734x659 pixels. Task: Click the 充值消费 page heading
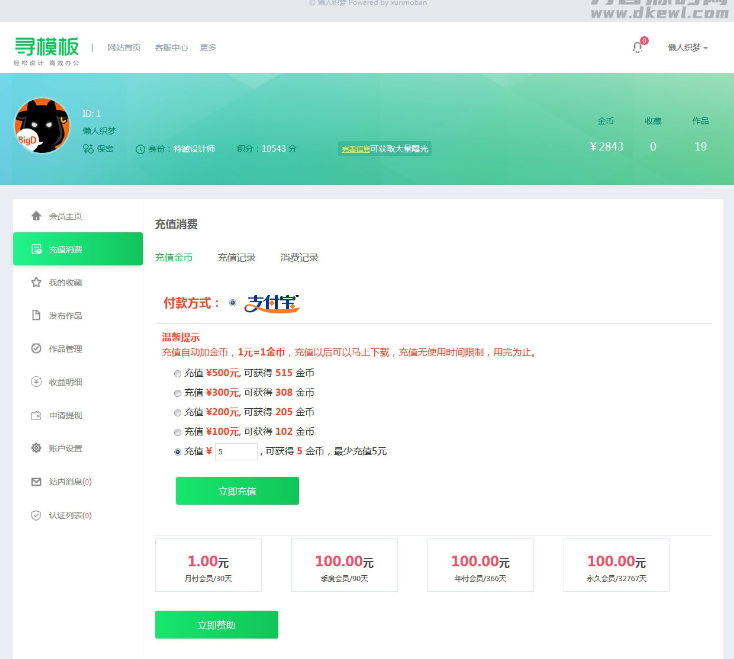(x=176, y=224)
